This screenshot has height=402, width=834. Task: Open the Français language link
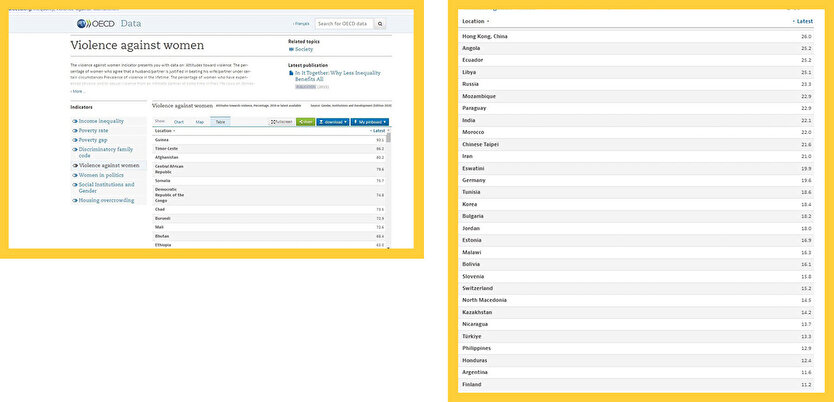point(301,23)
